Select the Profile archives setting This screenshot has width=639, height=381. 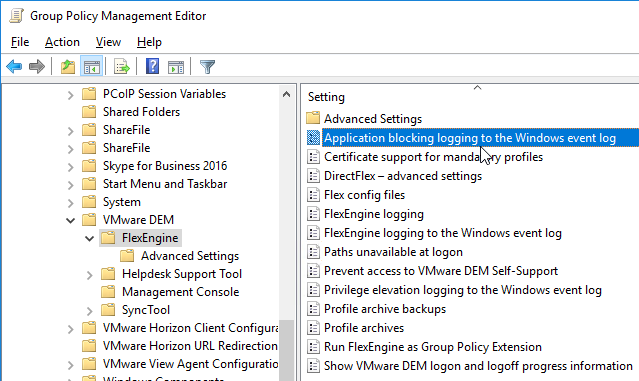364,328
